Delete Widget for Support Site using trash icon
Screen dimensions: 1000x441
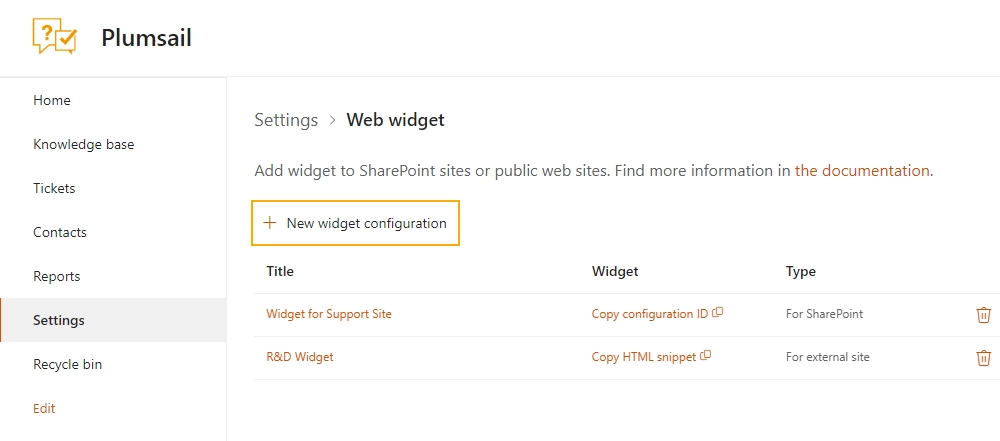tap(983, 315)
